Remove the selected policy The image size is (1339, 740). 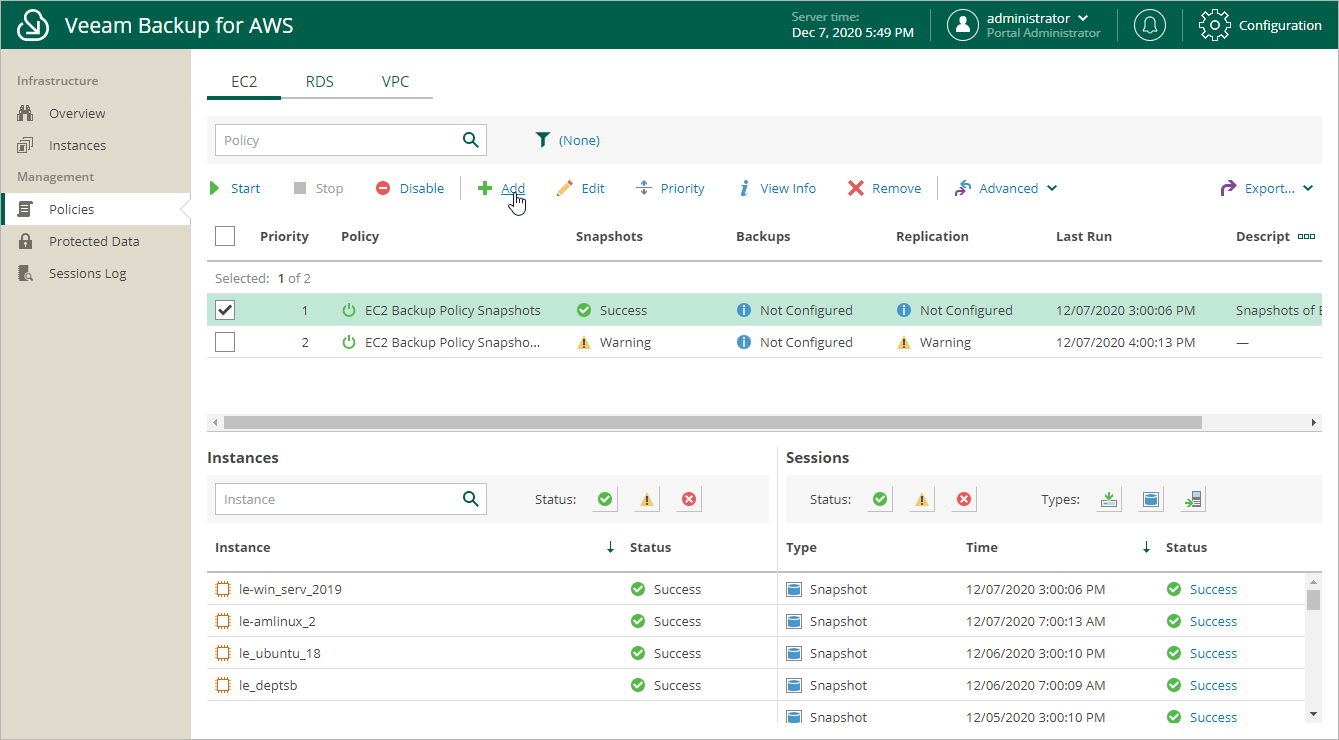pos(885,188)
